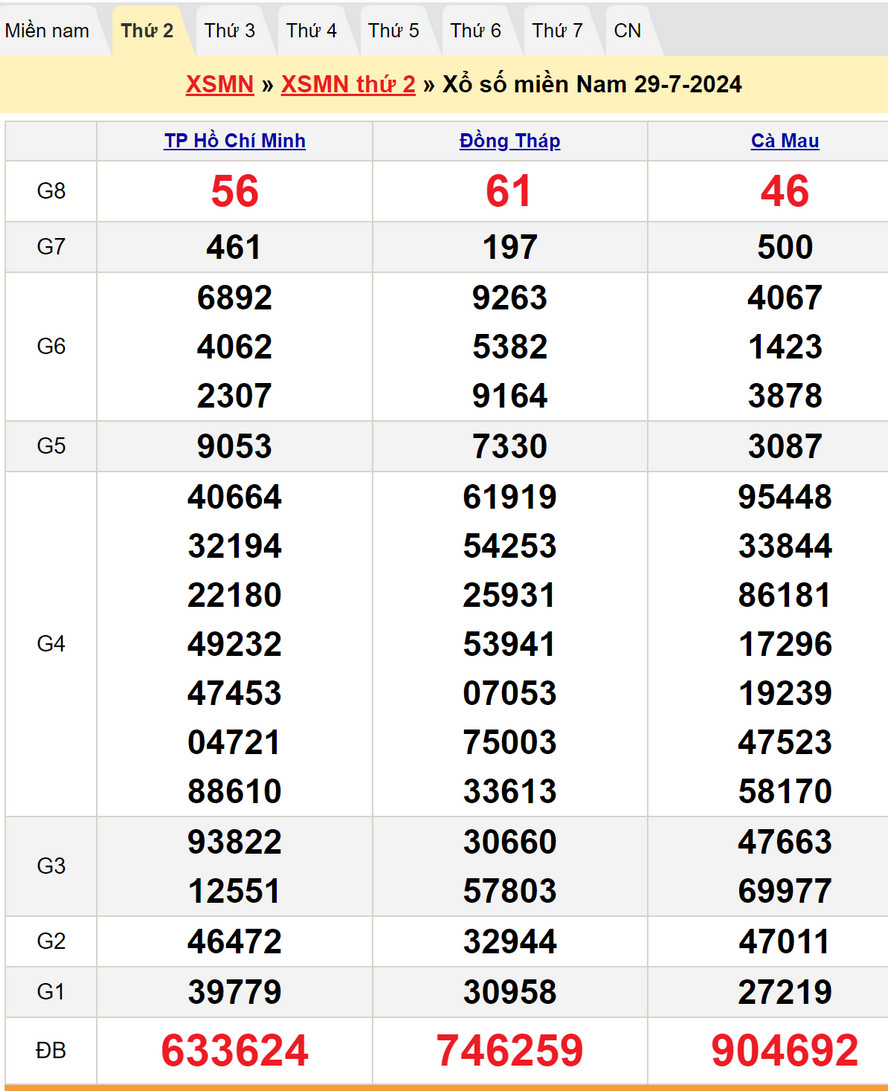Switch to the Thứ 4 tab

(312, 31)
